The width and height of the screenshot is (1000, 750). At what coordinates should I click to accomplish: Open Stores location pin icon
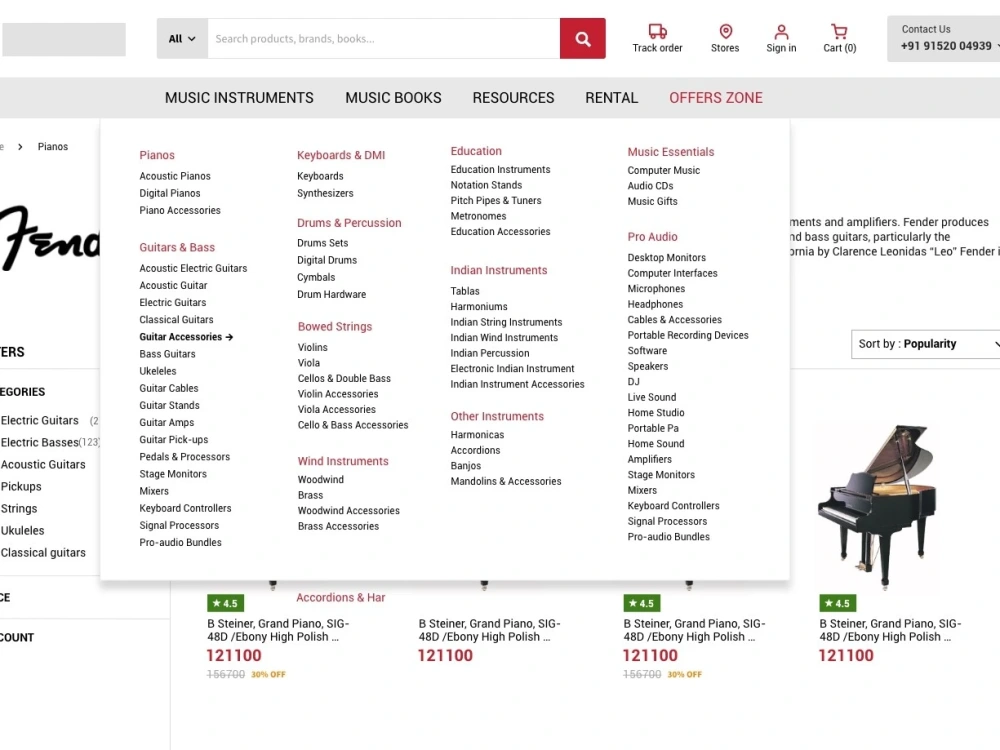(x=725, y=31)
